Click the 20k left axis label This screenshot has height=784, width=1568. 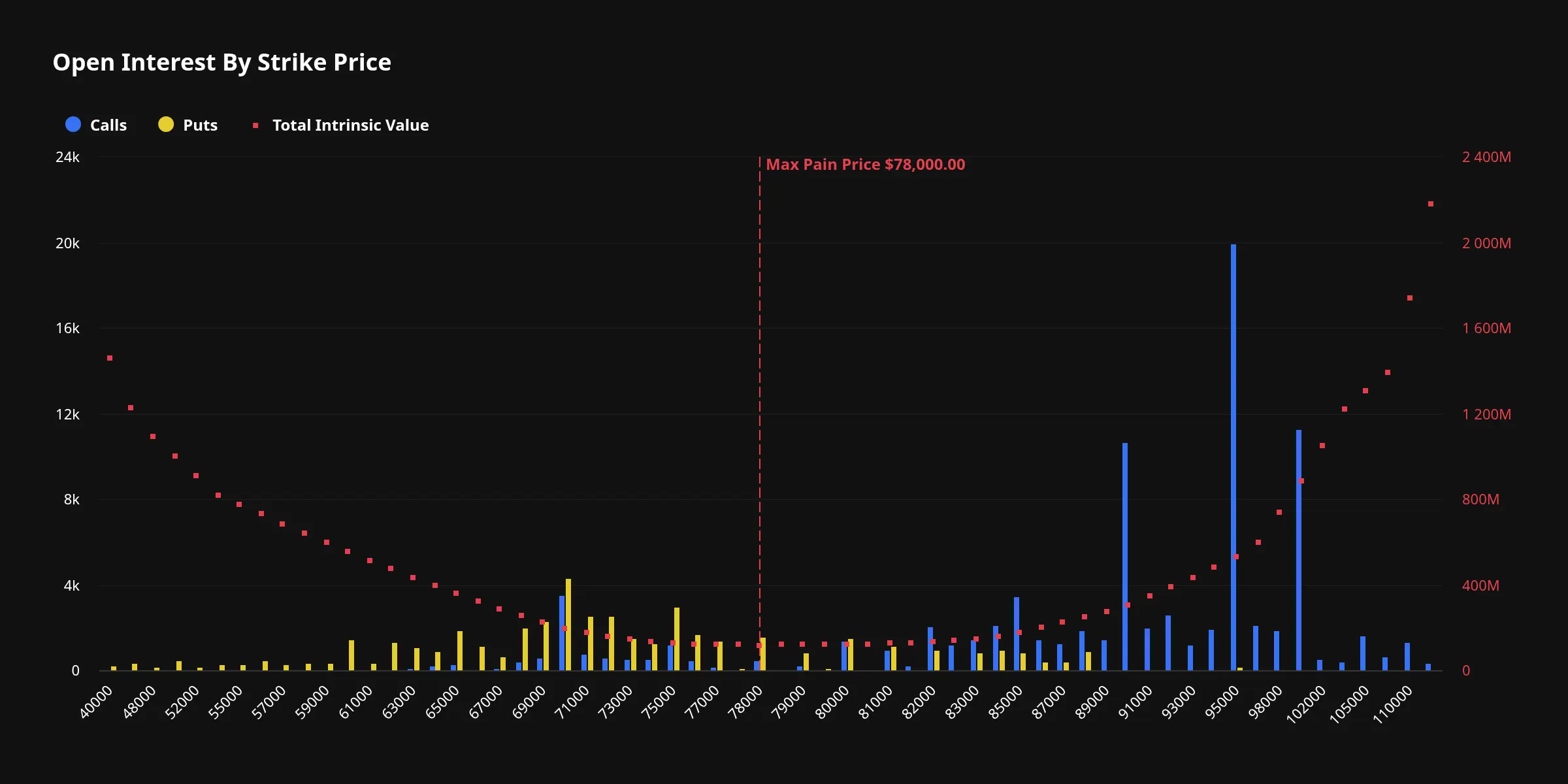click(67, 243)
